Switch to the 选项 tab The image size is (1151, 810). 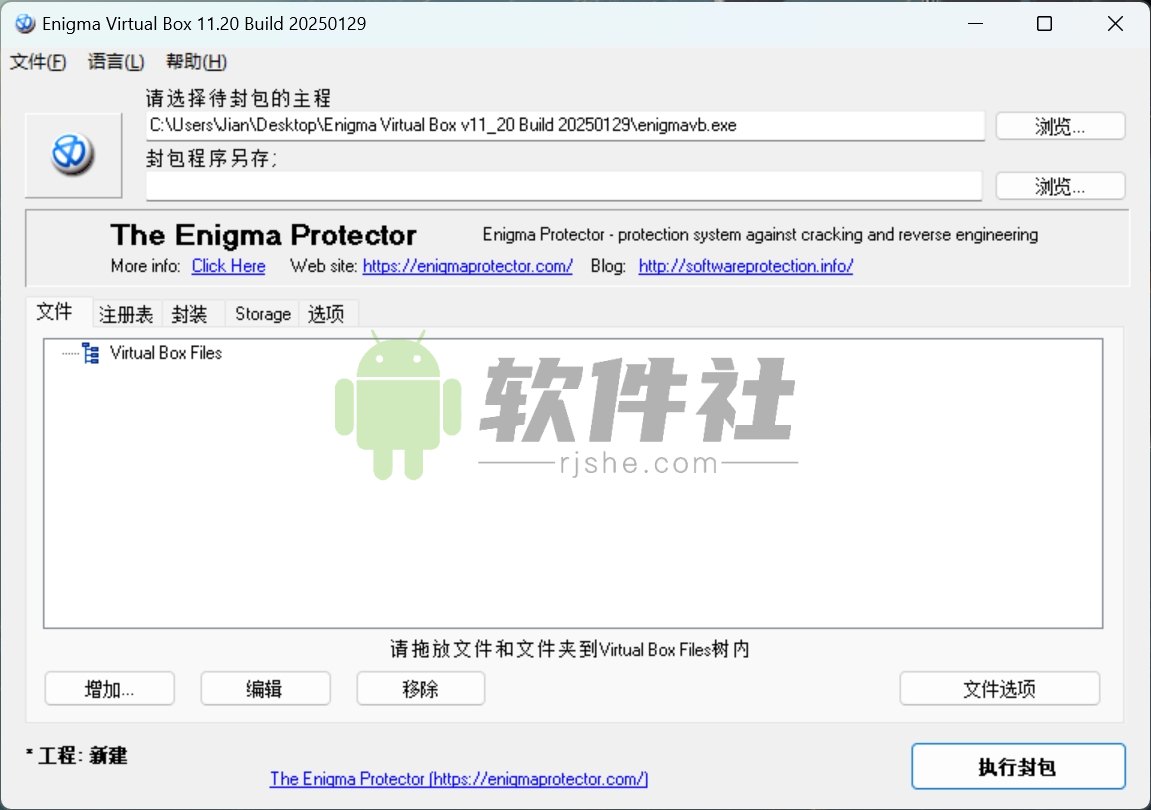(327, 313)
